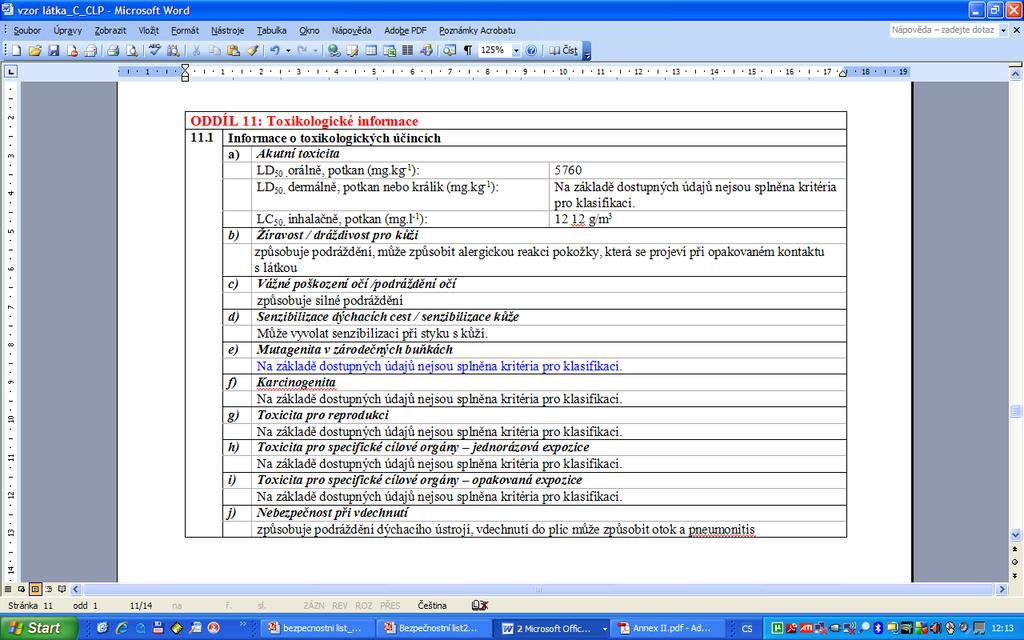Open the Columns layout button

(x=408, y=50)
